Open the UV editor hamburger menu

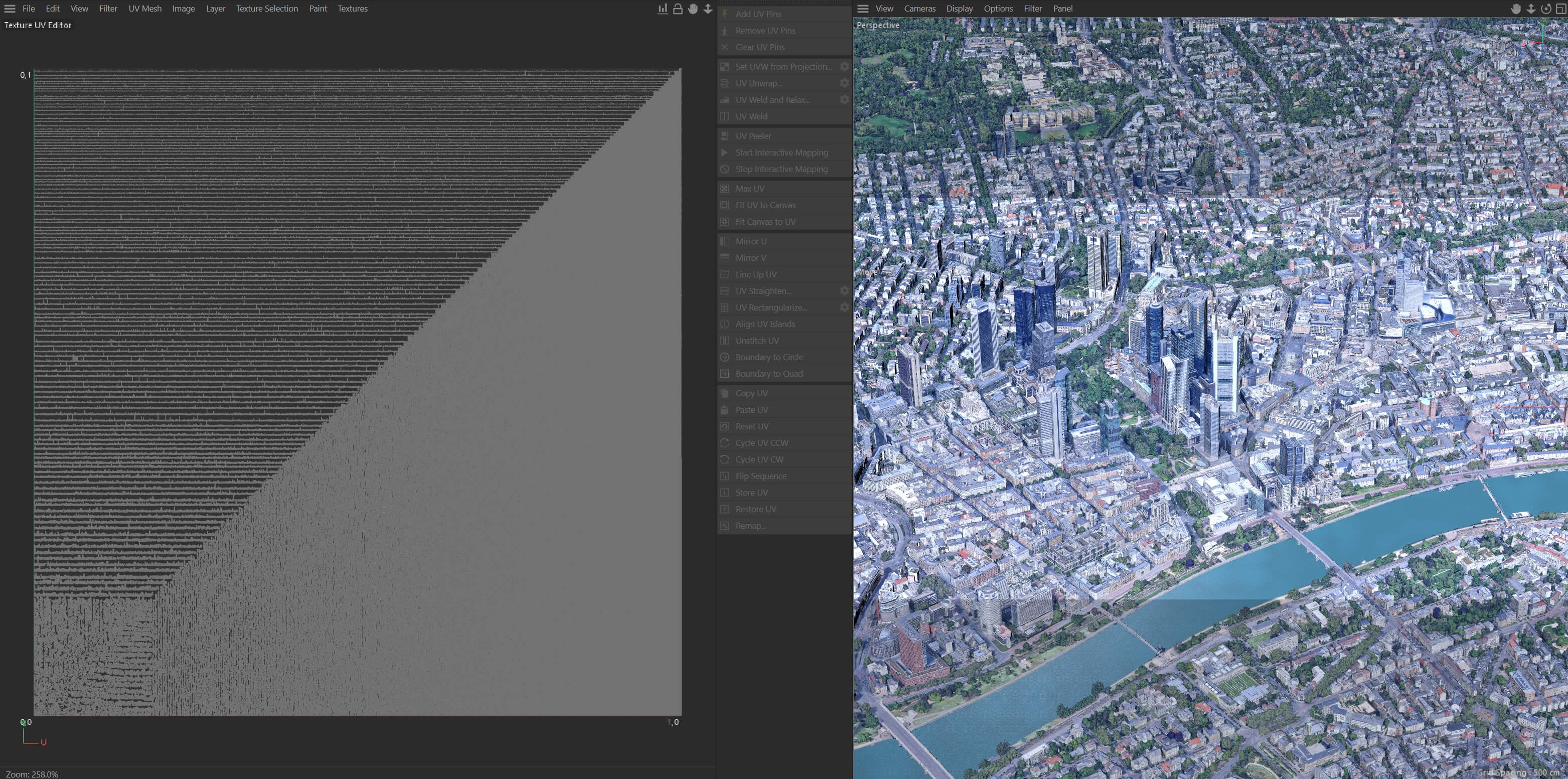click(x=10, y=9)
